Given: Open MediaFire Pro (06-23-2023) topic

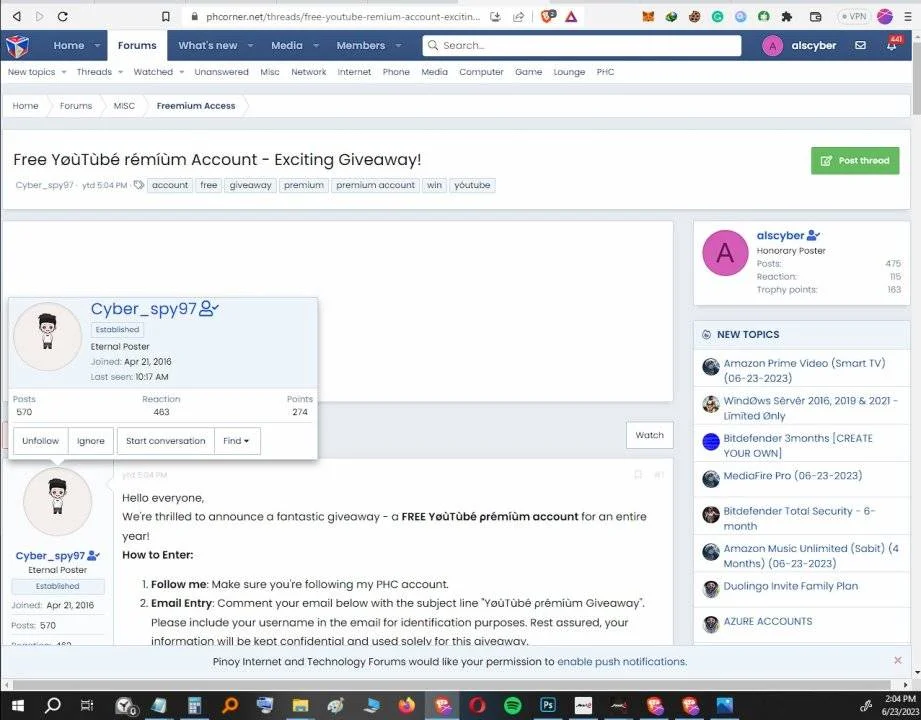Looking at the screenshot, I should (792, 476).
